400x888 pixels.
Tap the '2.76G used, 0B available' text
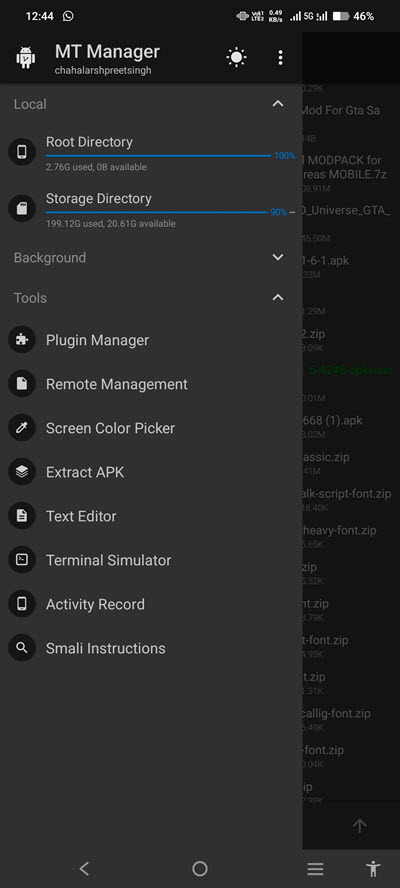pos(96,167)
